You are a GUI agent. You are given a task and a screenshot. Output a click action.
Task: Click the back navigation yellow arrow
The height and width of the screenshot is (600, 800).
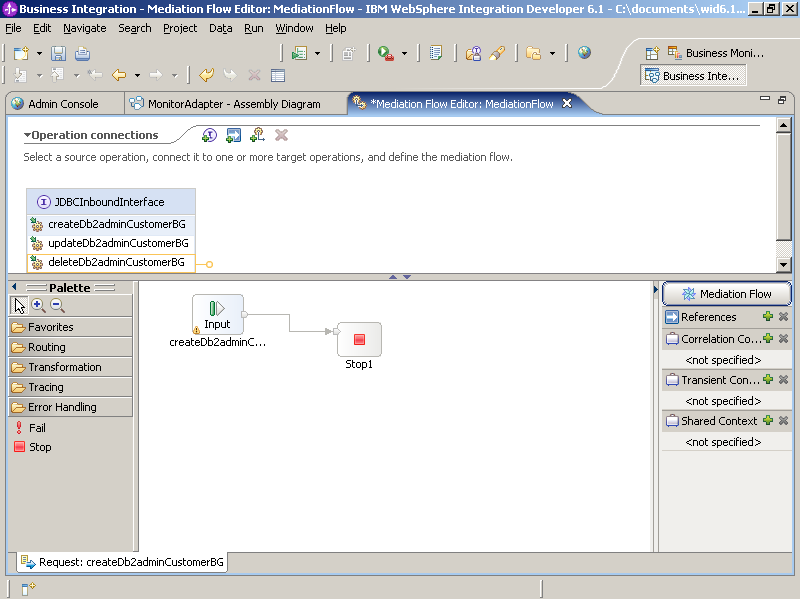click(x=119, y=76)
